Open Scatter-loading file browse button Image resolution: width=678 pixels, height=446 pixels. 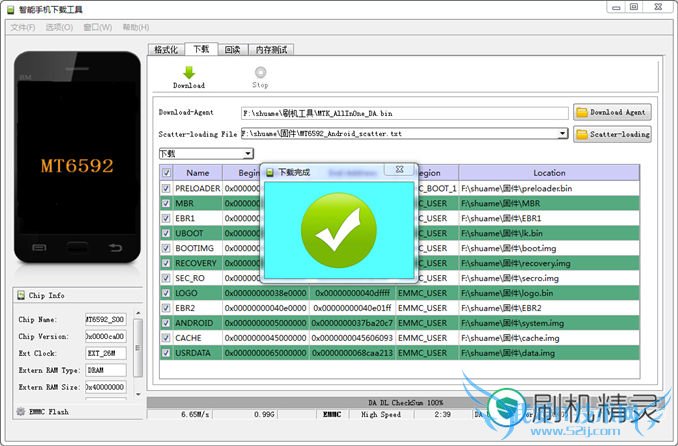(x=612, y=134)
